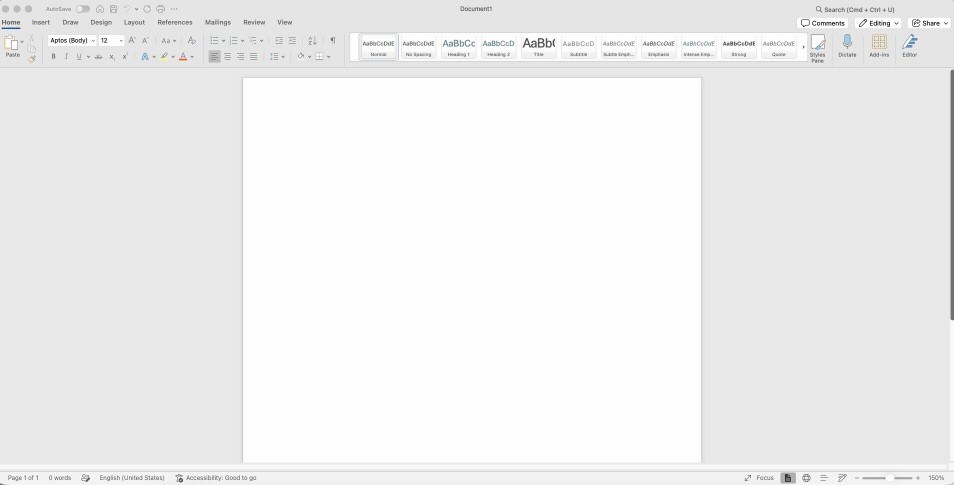This screenshot has width=954, height=485.
Task: Click the Increase Font Size icon
Action: pyautogui.click(x=131, y=41)
